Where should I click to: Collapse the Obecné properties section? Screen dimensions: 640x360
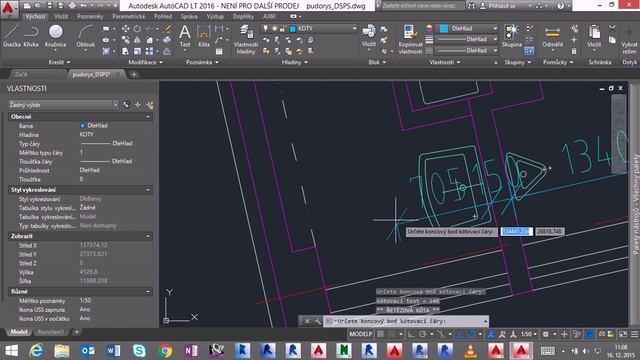(x=148, y=117)
